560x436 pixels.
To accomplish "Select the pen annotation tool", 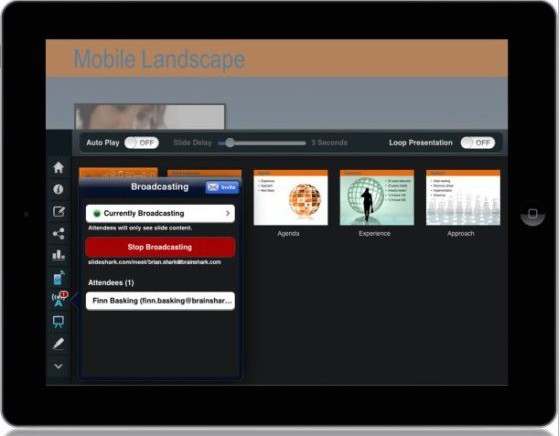I will [x=58, y=344].
